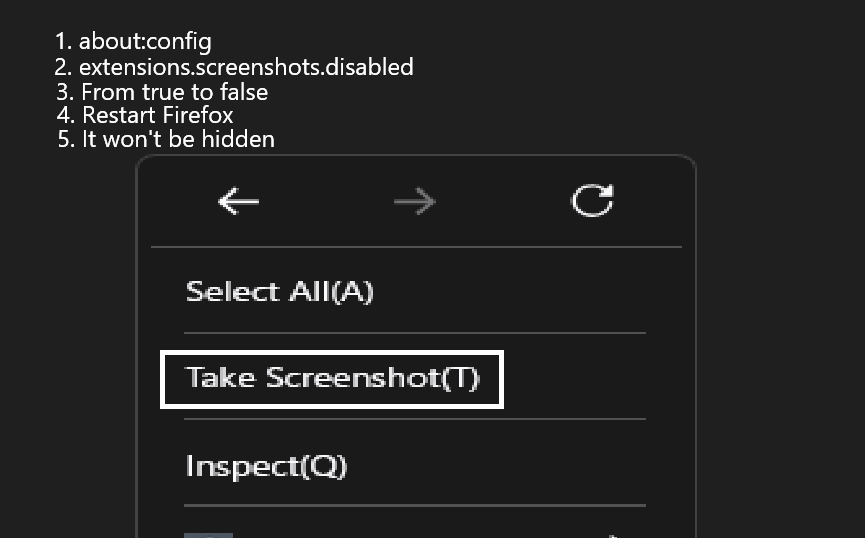Click separator between Take Screenshot and Inspect
The height and width of the screenshot is (538, 865).
pyautogui.click(x=415, y=419)
